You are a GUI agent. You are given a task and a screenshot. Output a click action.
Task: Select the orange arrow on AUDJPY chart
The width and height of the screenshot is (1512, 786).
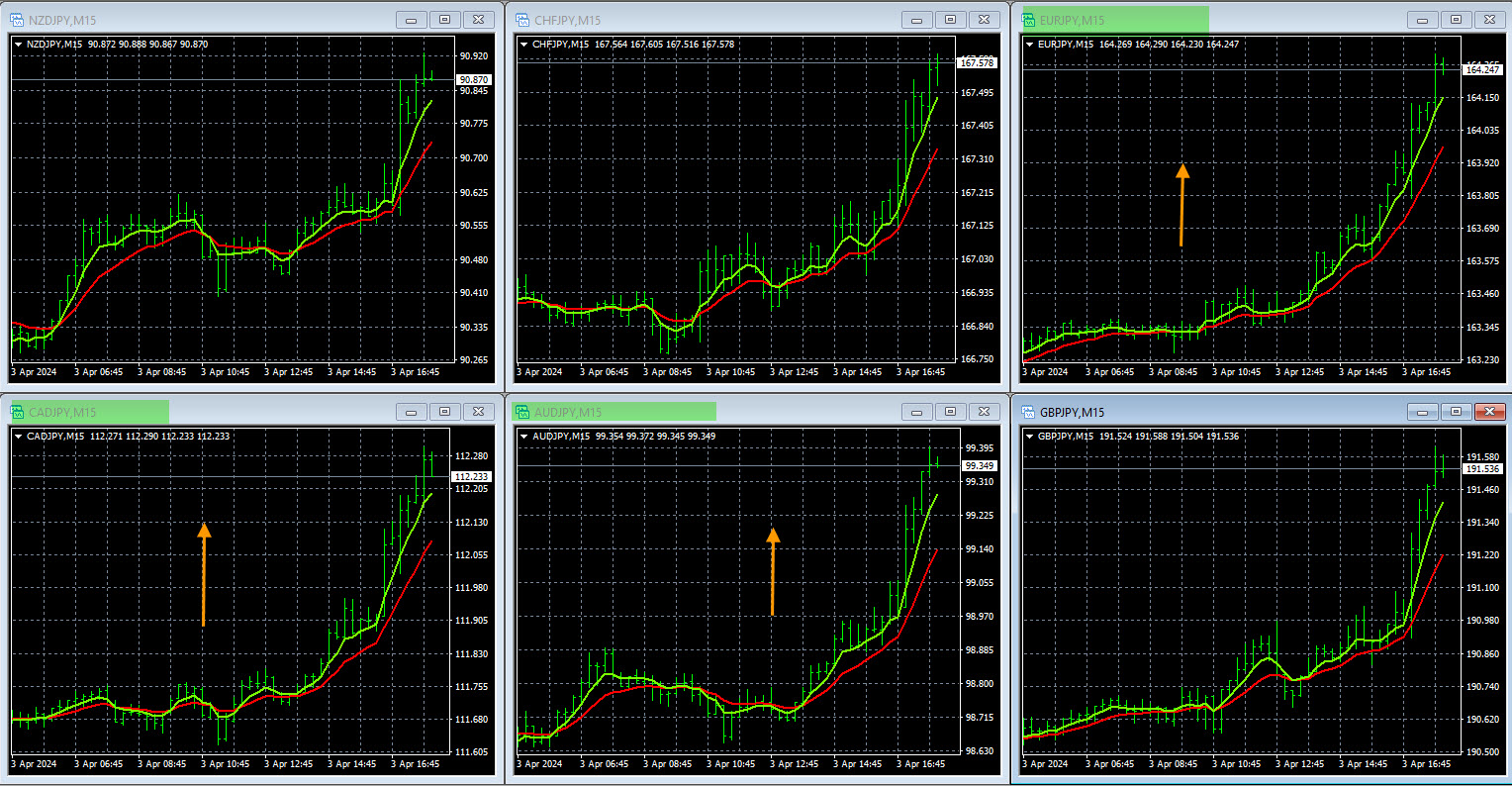coord(773,572)
